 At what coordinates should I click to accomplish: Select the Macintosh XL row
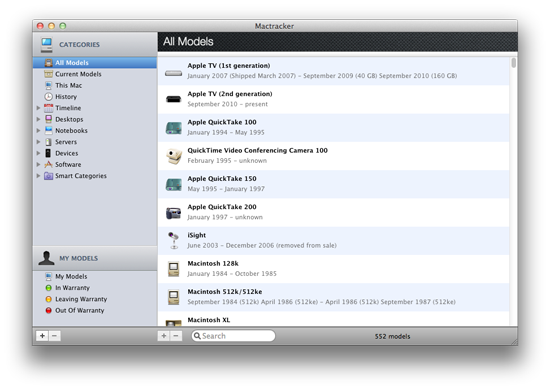[333, 319]
